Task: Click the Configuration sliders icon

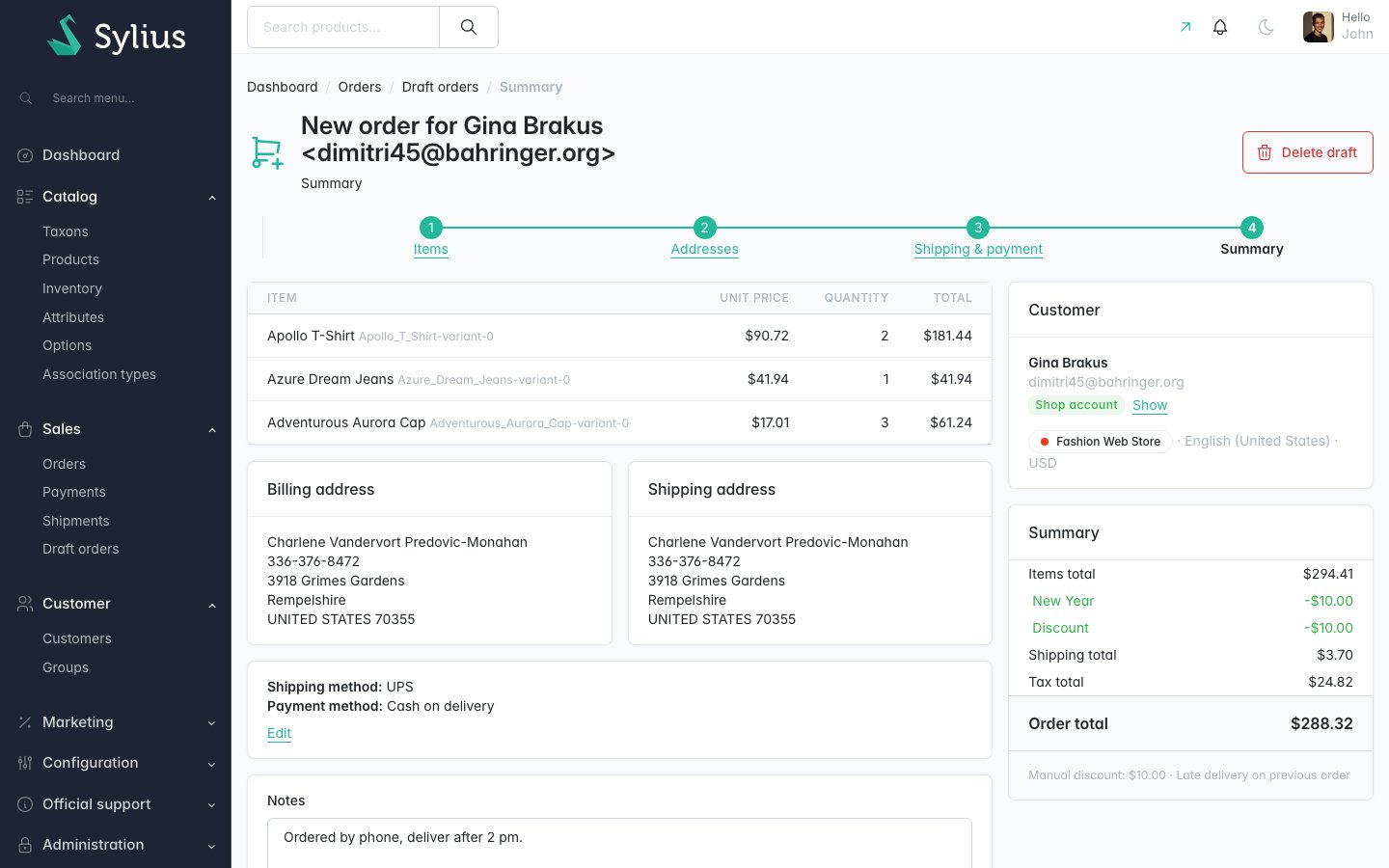Action: pos(25,763)
